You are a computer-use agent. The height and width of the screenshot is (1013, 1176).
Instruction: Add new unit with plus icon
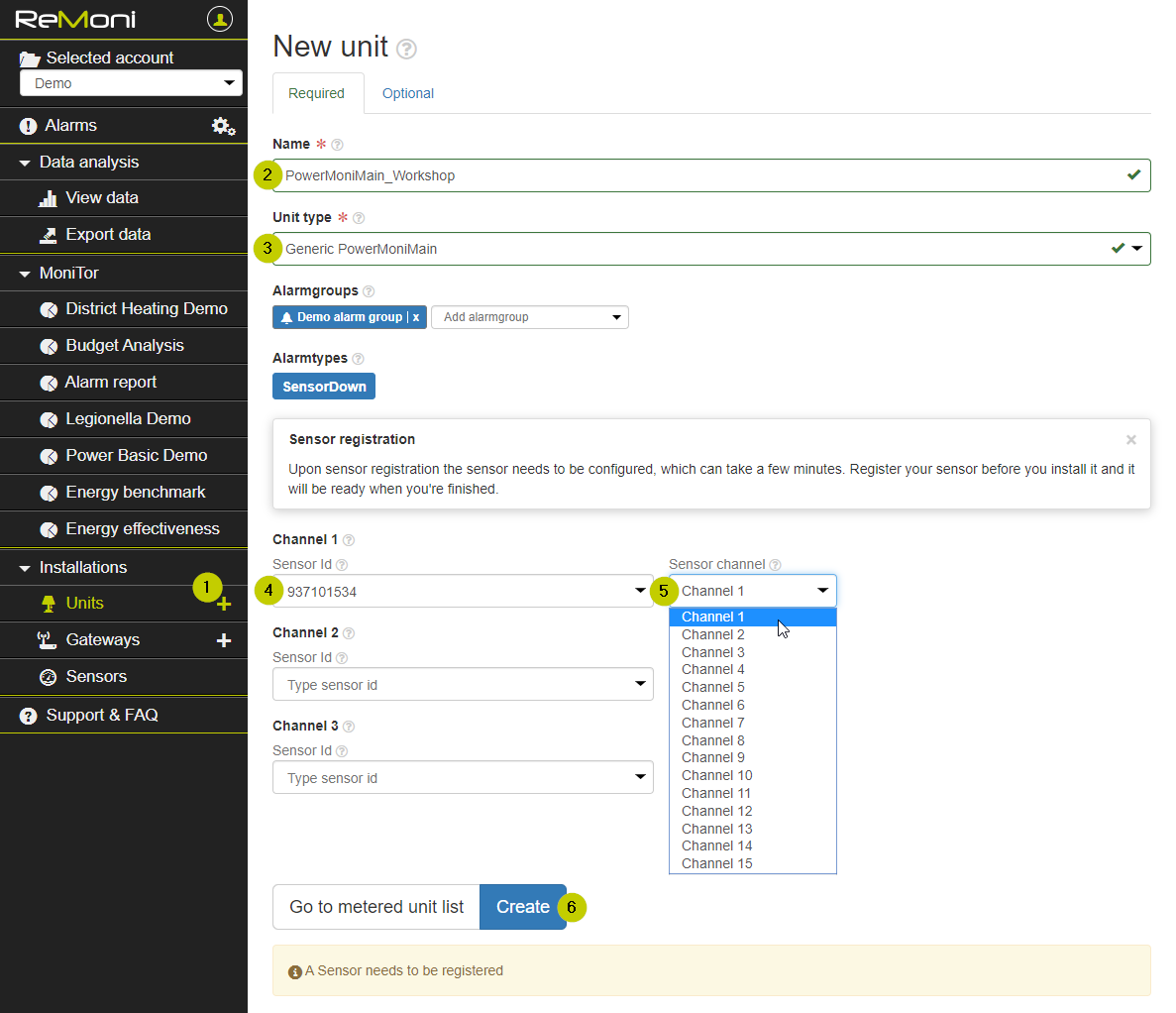pos(224,604)
